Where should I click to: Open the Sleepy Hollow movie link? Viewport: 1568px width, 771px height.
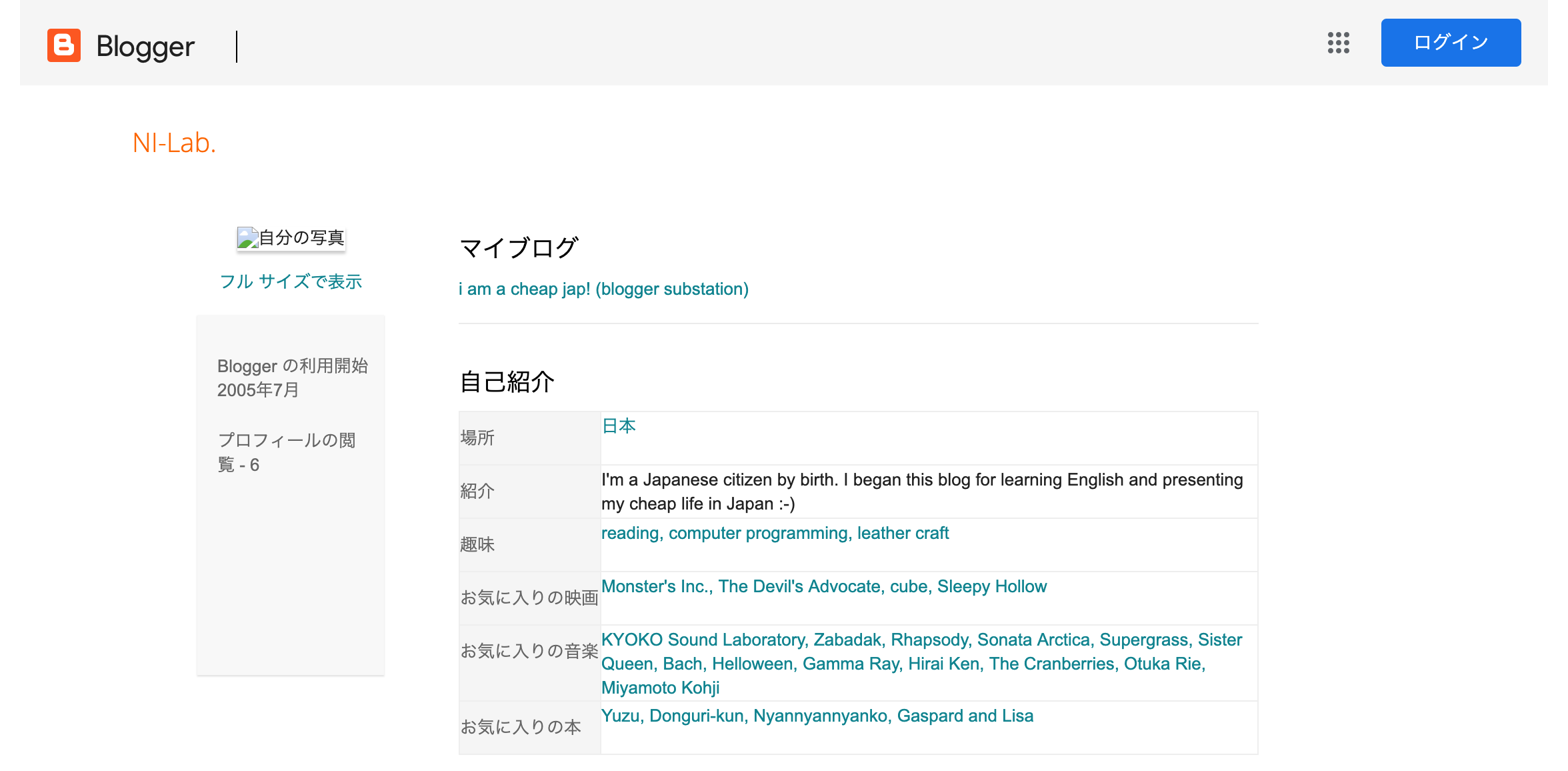[992, 586]
